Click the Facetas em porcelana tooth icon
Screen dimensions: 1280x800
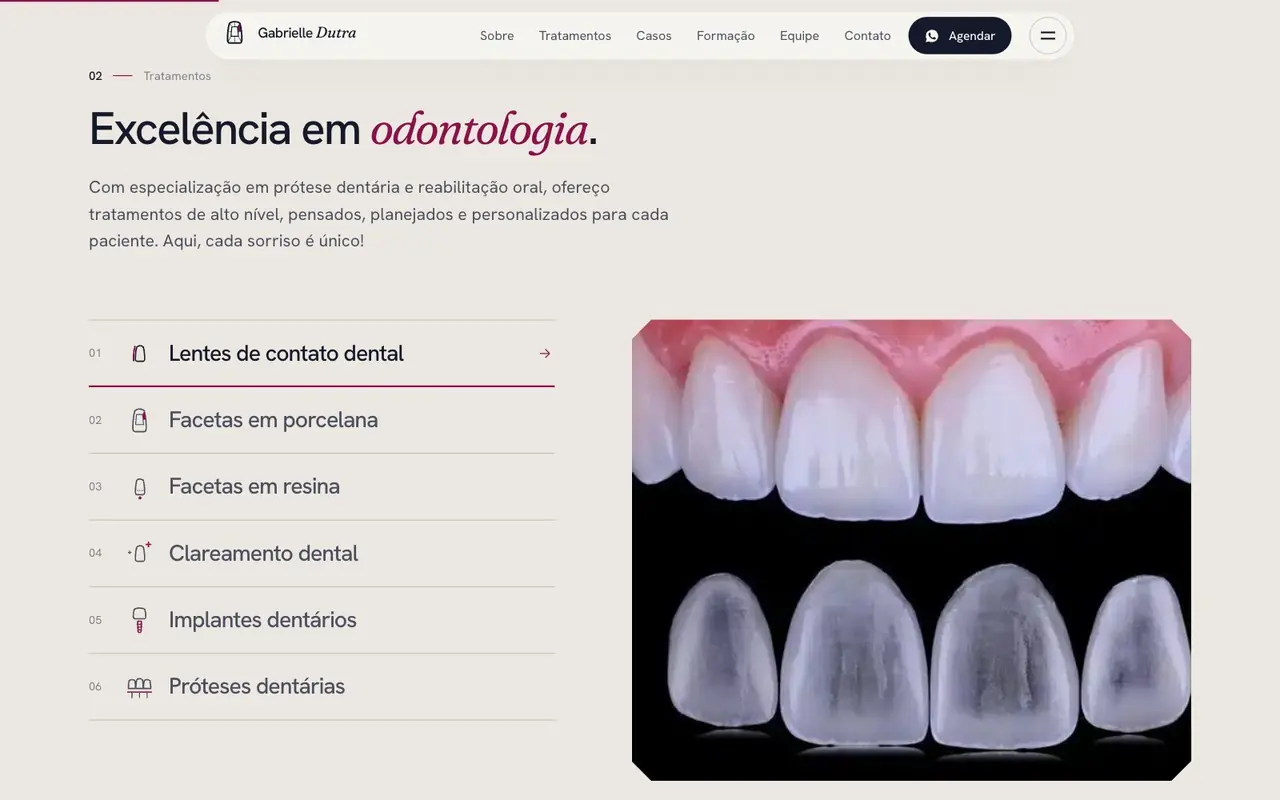pos(139,420)
